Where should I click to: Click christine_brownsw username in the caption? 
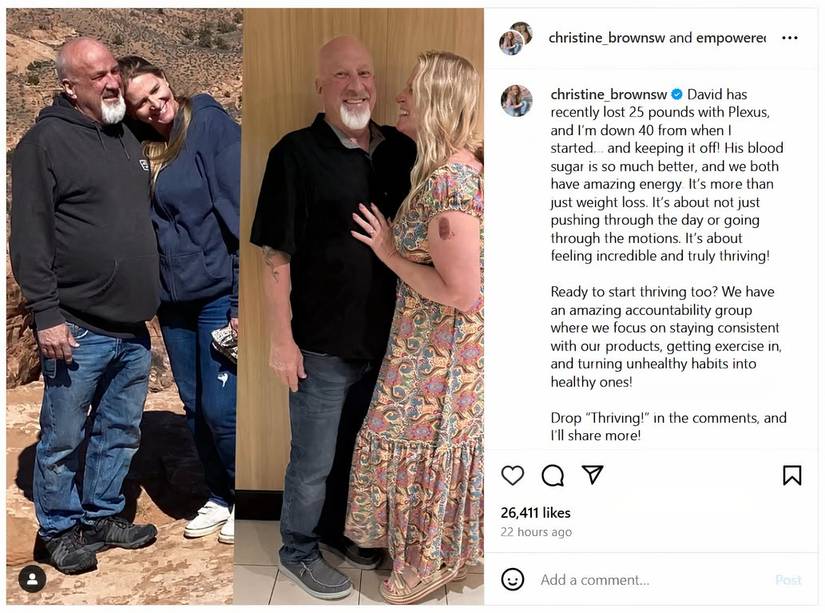[x=609, y=94]
